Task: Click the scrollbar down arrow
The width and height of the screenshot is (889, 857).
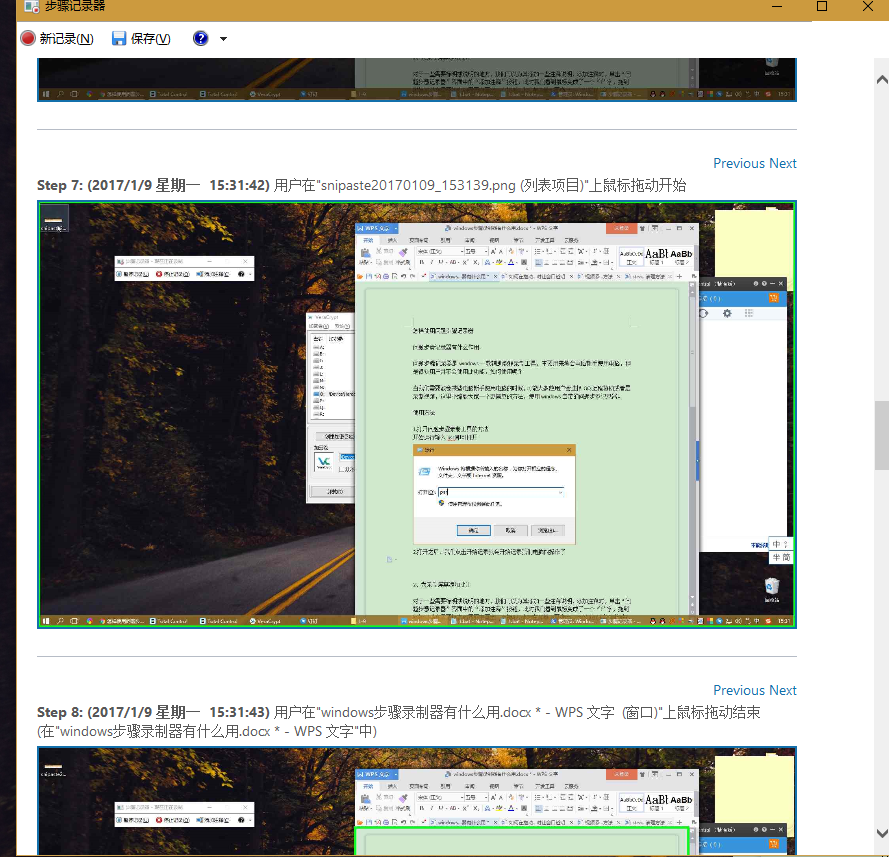Action: (x=881, y=833)
